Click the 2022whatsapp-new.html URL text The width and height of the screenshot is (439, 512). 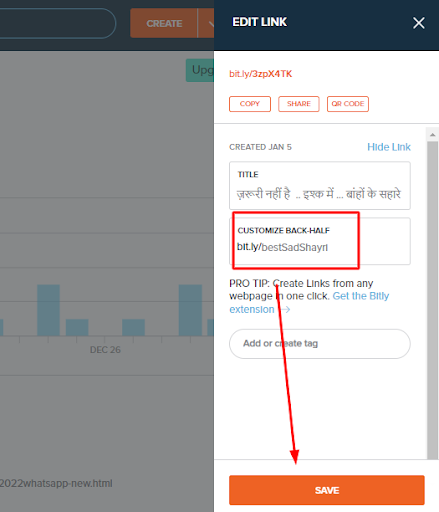[x=56, y=483]
